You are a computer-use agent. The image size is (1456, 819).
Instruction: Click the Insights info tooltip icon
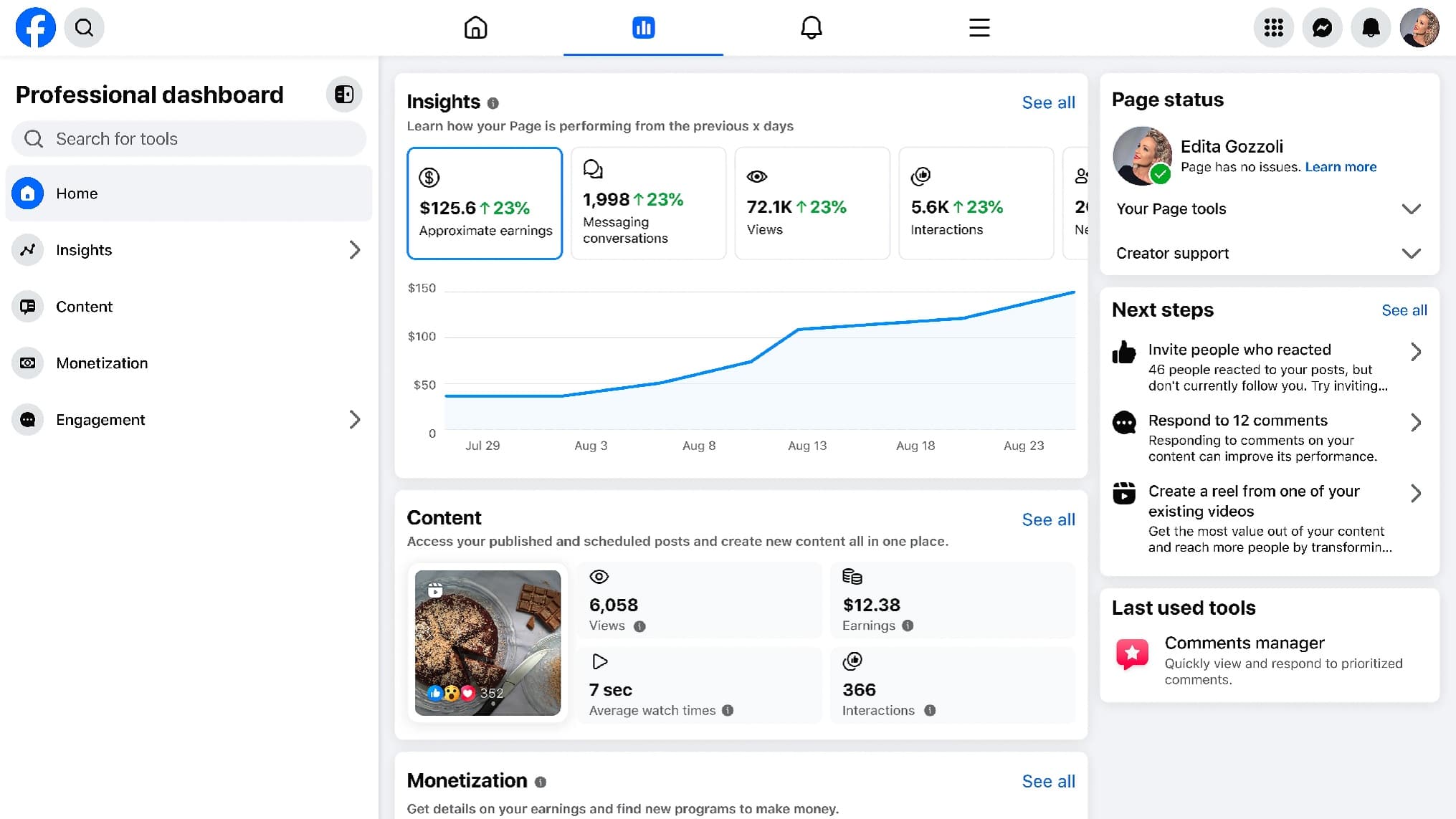point(493,103)
